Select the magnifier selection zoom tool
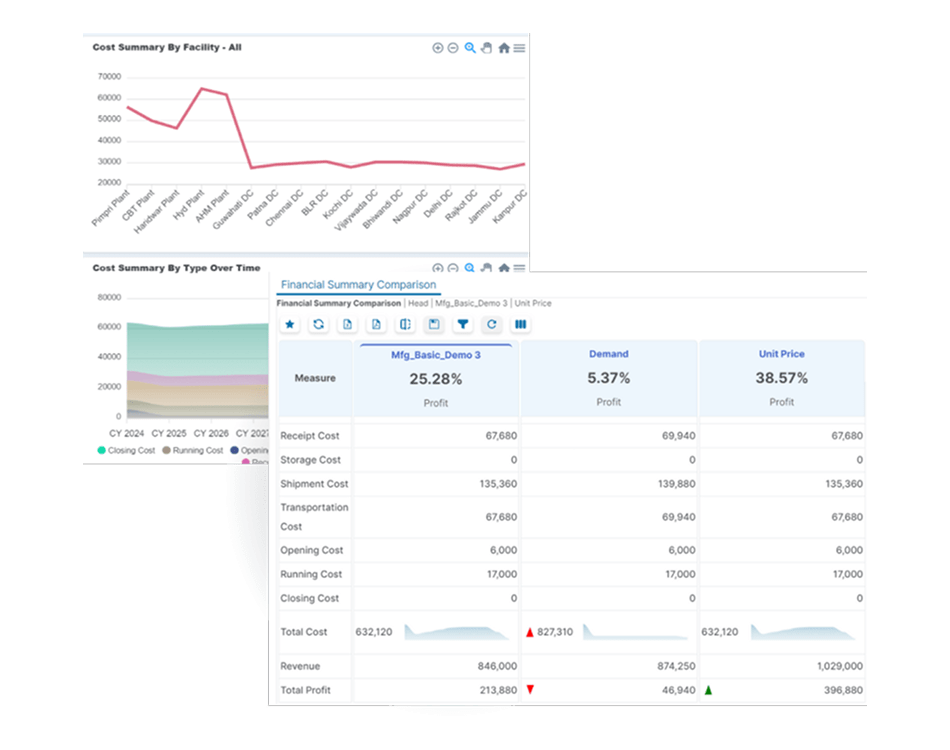Image resolution: width=950 pixels, height=750 pixels. (x=470, y=48)
